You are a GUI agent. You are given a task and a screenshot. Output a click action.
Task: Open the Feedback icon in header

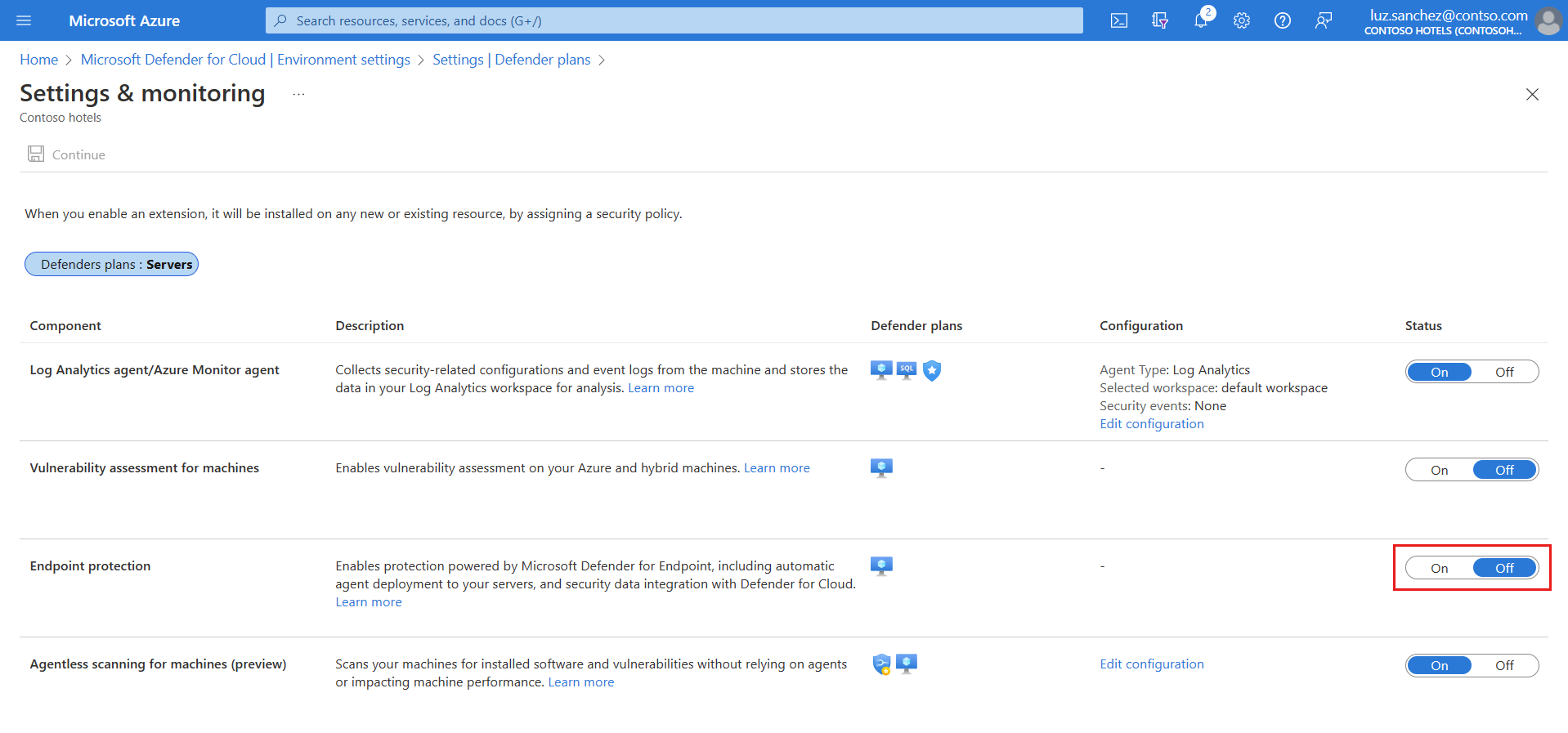tap(1324, 20)
